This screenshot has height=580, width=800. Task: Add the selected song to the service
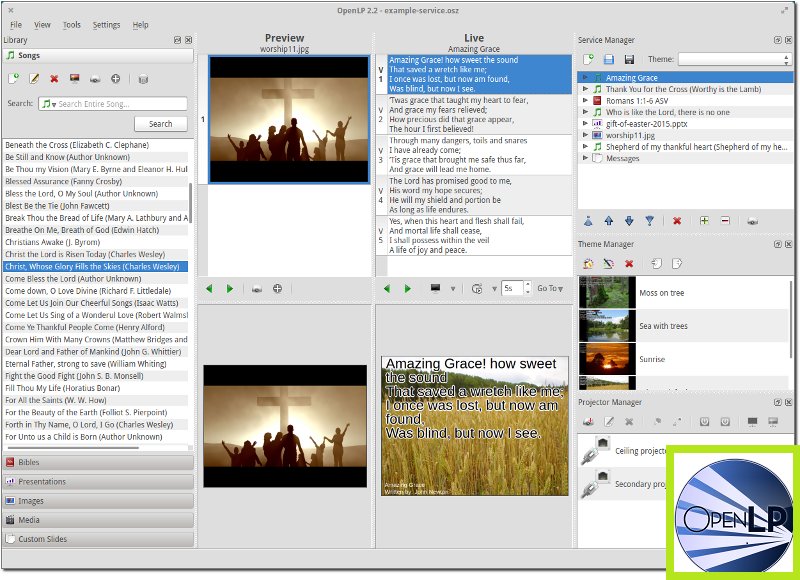pos(115,79)
